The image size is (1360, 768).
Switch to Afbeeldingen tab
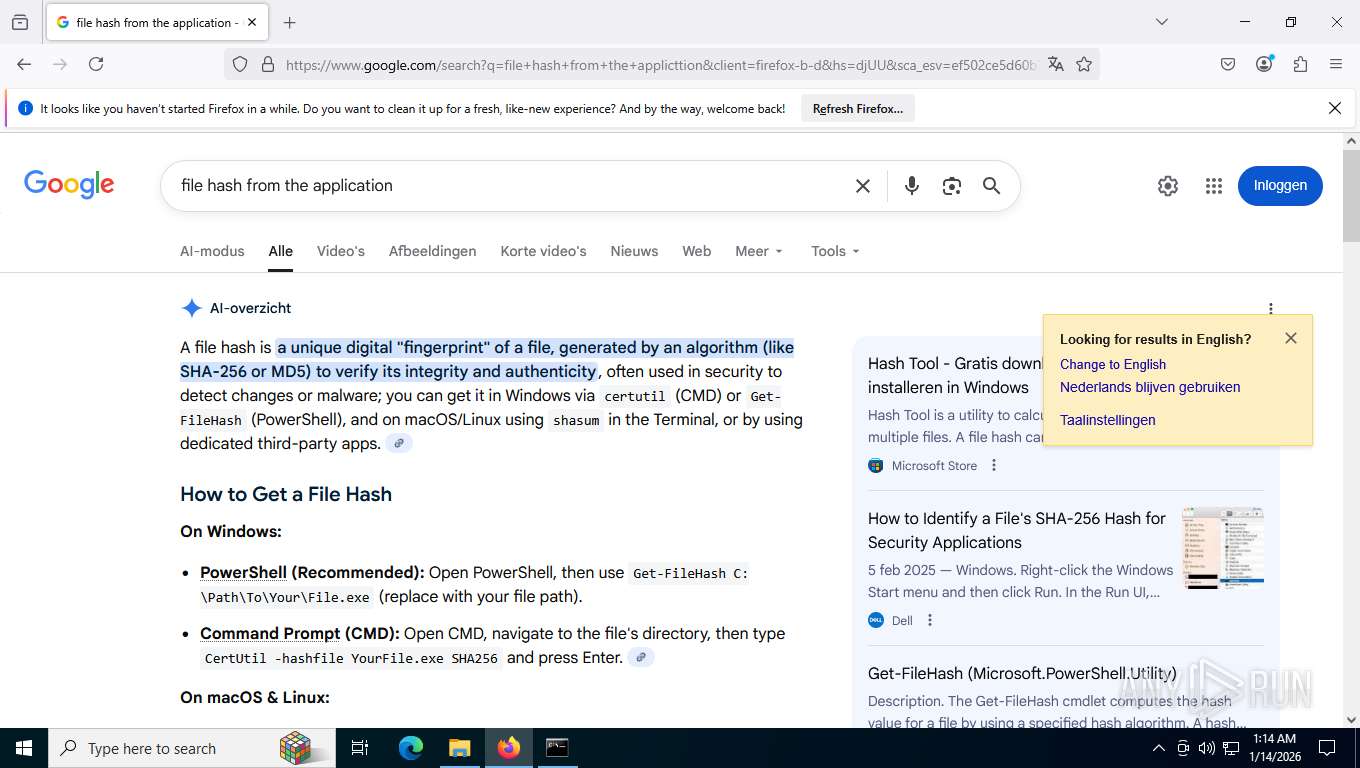432,251
